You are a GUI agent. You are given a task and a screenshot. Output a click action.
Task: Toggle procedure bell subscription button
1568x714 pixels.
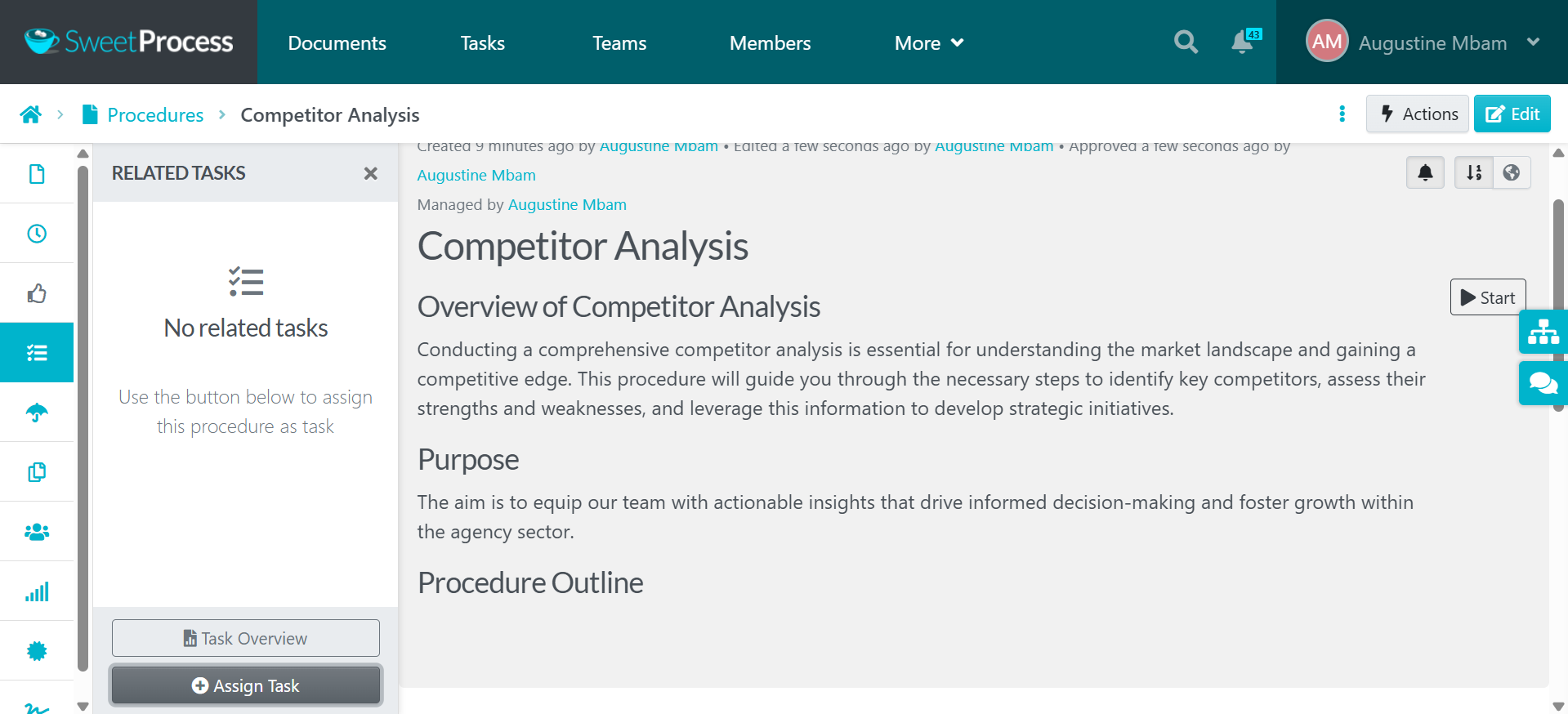(1425, 172)
